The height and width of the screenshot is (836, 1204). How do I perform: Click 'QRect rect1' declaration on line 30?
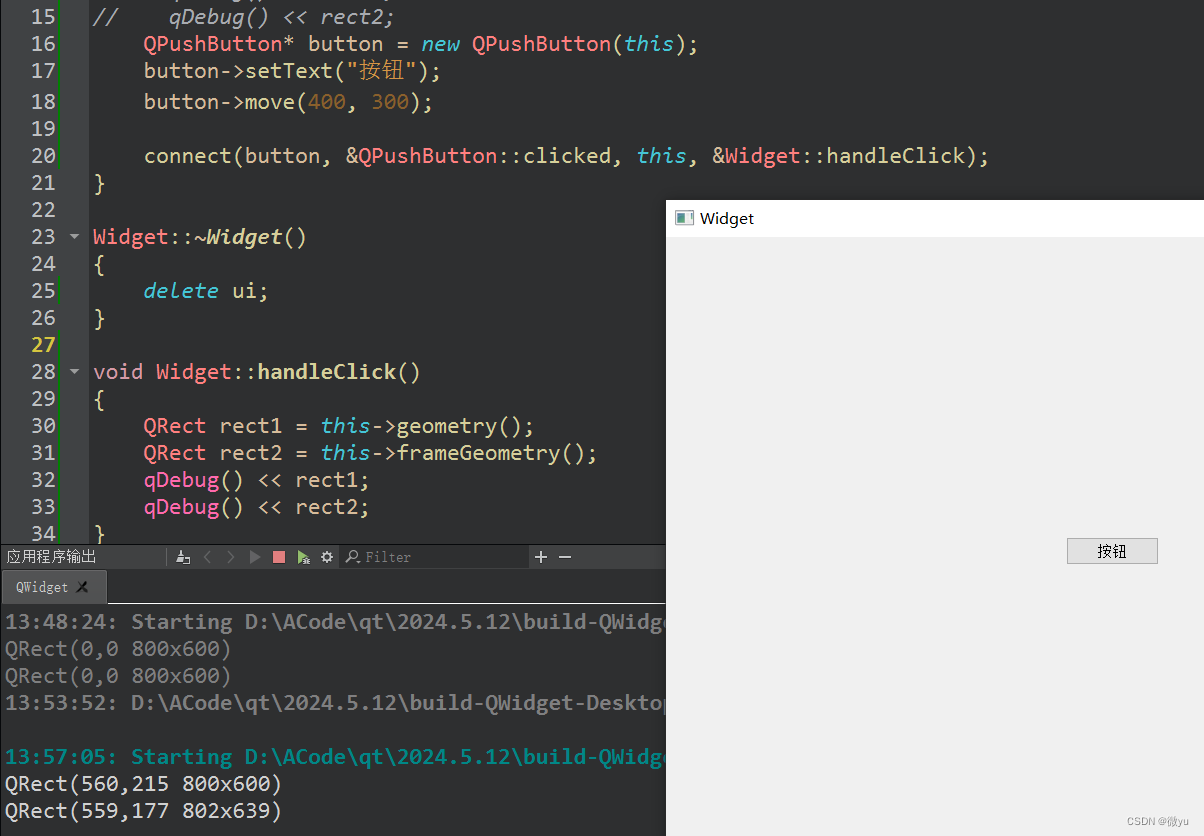[213, 426]
